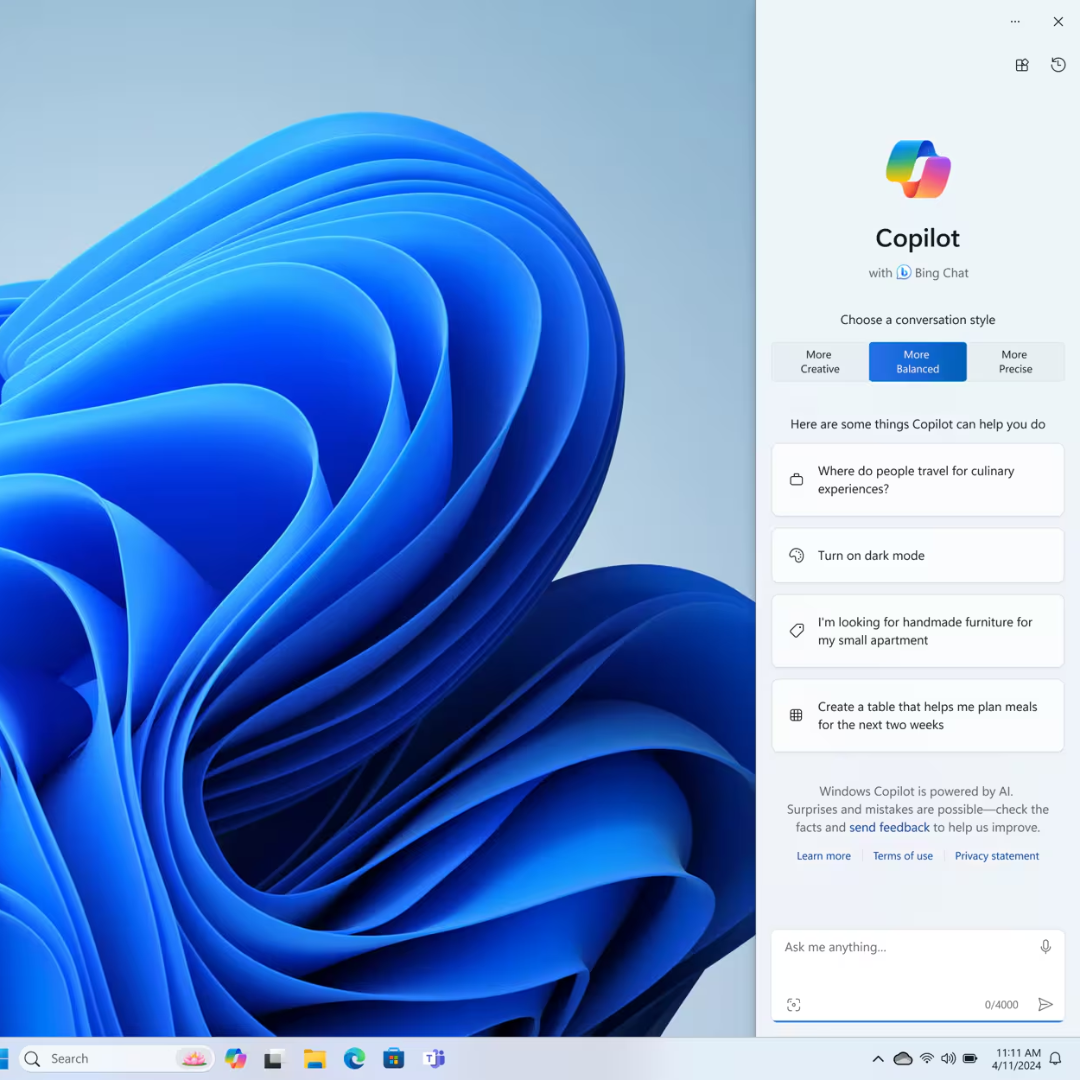
Task: Expand the system tray hidden icons chevron
Action: coord(878,1059)
